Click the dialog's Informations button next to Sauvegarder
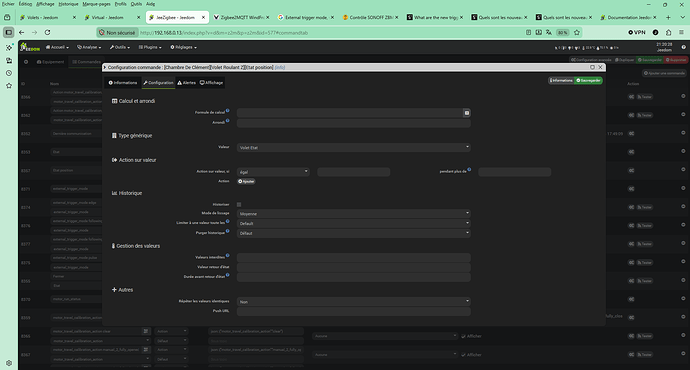Image resolution: width=690 pixels, height=370 pixels. coord(561,81)
